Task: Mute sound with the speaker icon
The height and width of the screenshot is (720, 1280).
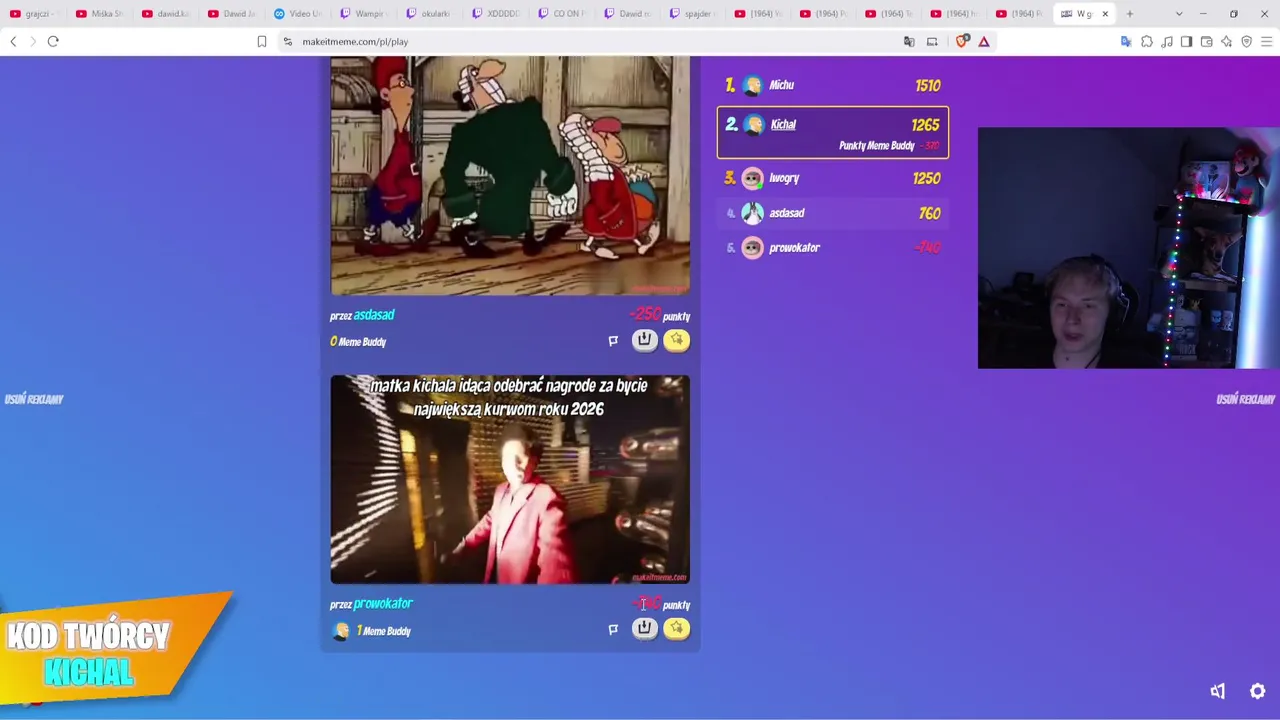Action: (1218, 691)
